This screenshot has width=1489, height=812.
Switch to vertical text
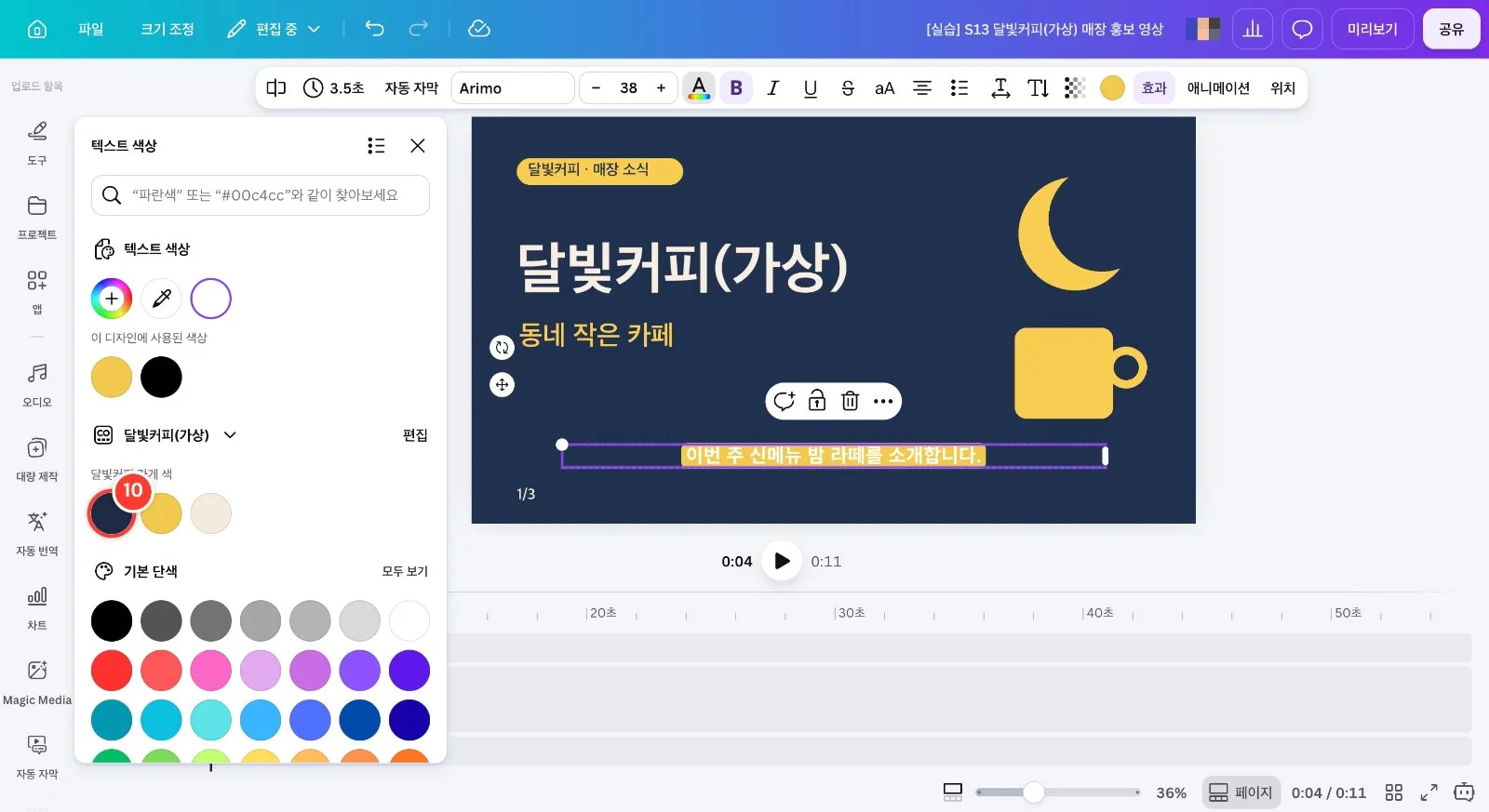(1038, 88)
